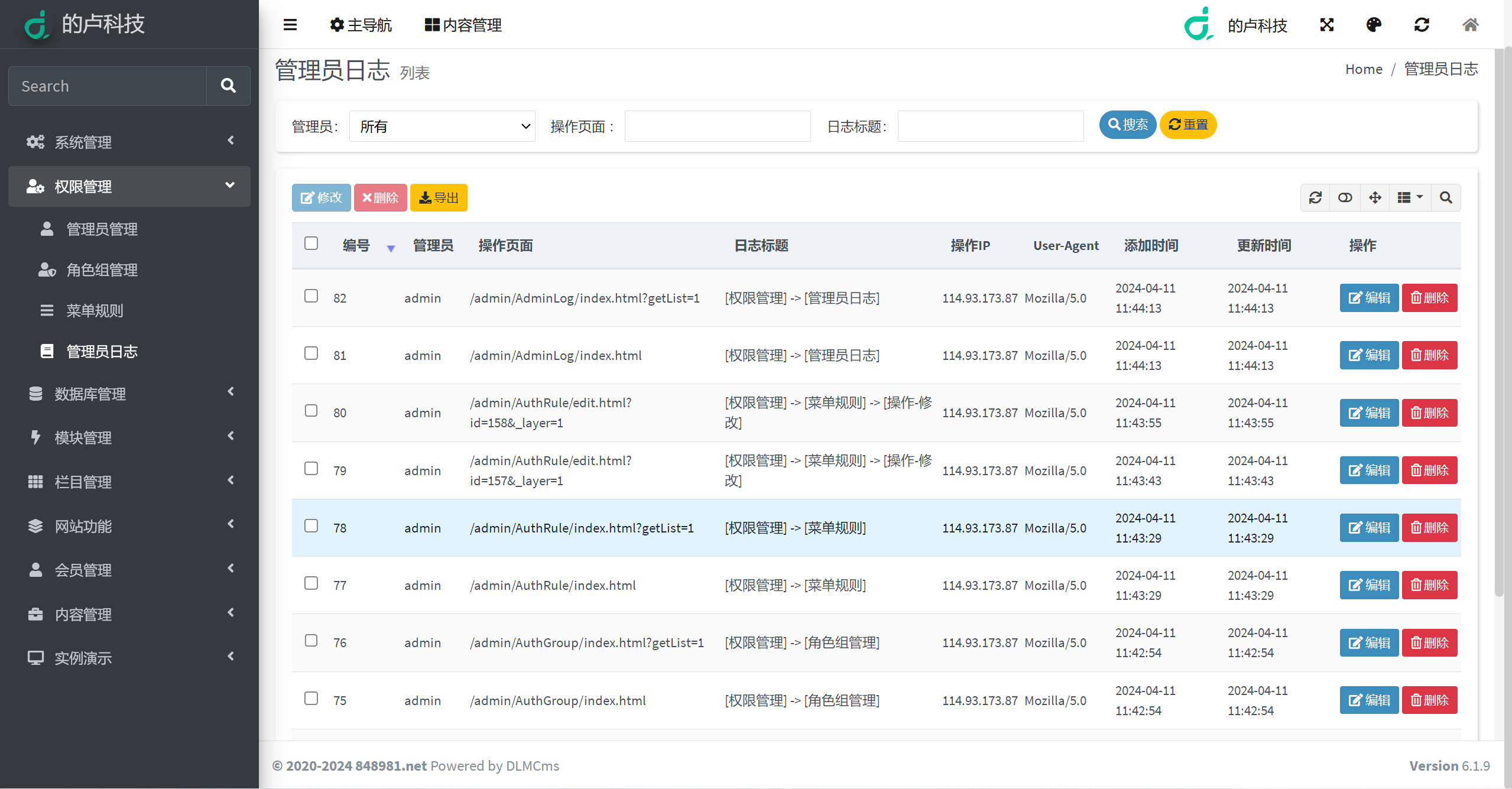Expand 系统管理 sidebar chevron
Viewport: 1512px width, 789px height.
231,140
